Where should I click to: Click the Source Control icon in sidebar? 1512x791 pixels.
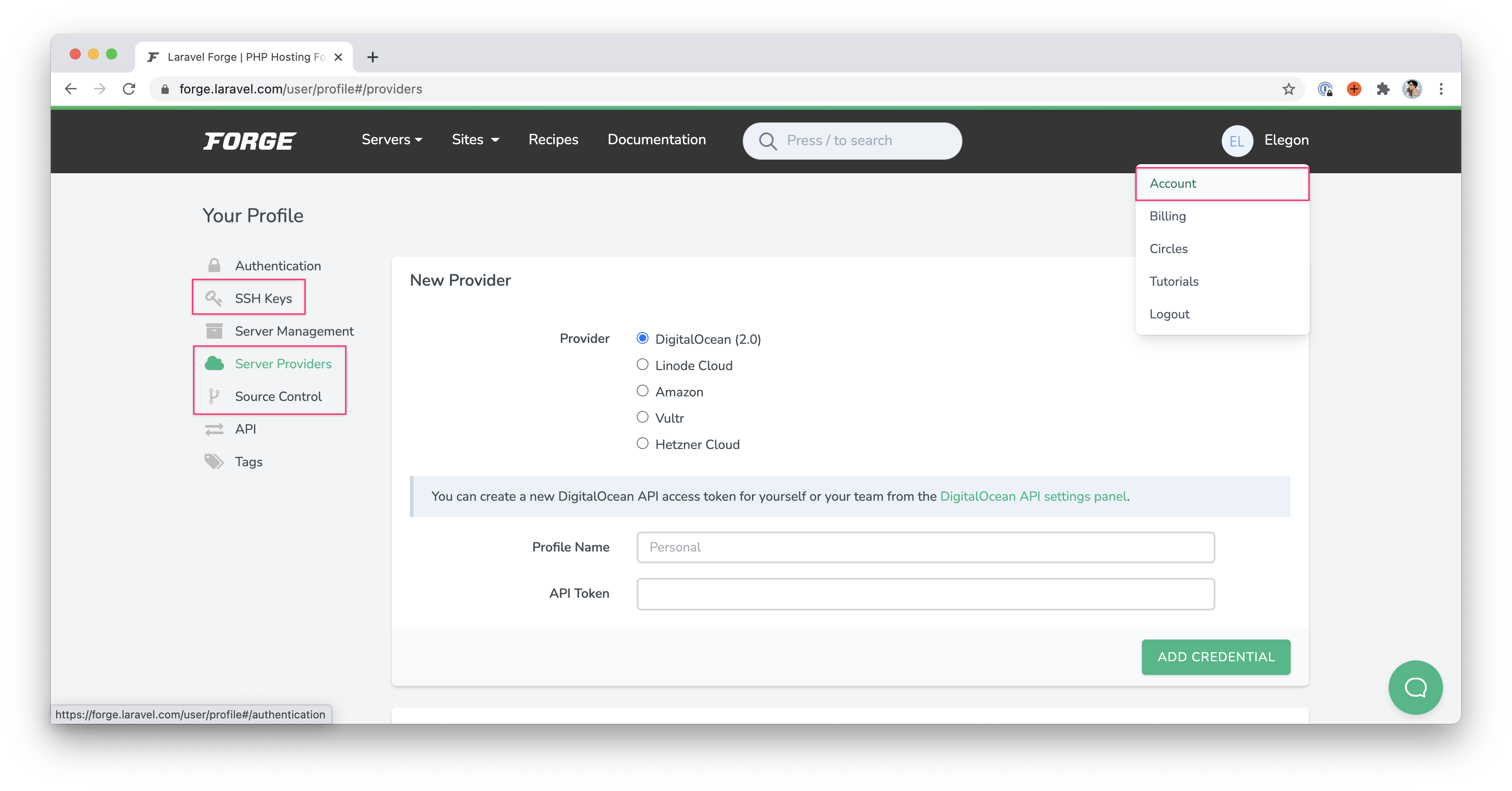pyautogui.click(x=213, y=396)
